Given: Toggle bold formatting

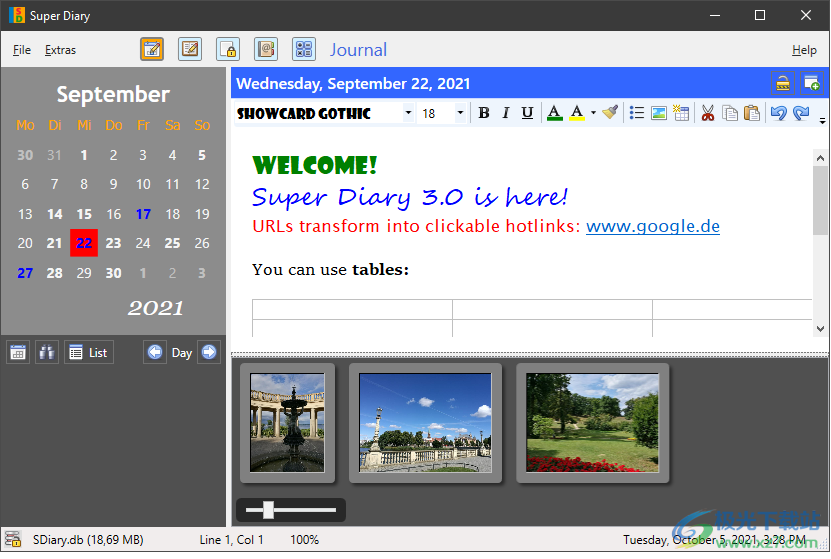Looking at the screenshot, I should [x=483, y=113].
